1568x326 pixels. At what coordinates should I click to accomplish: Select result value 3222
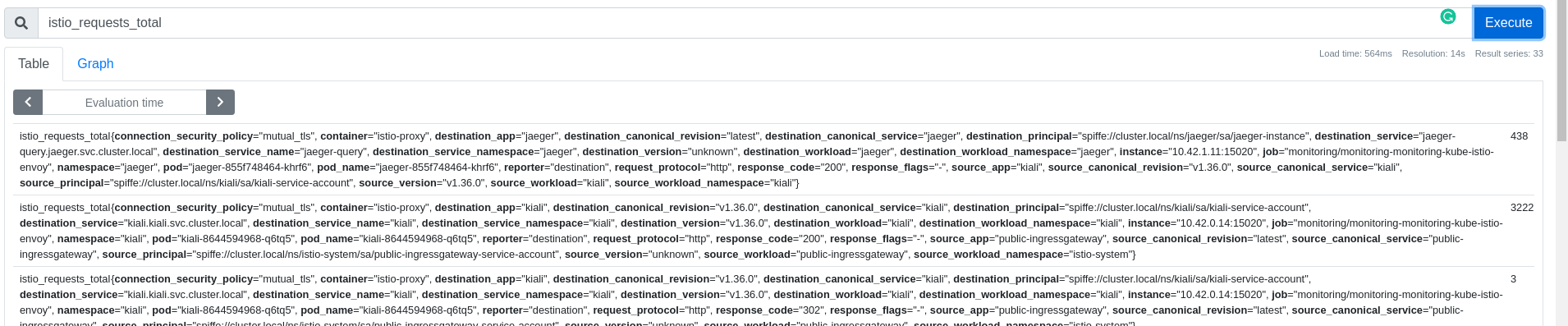(x=1521, y=208)
